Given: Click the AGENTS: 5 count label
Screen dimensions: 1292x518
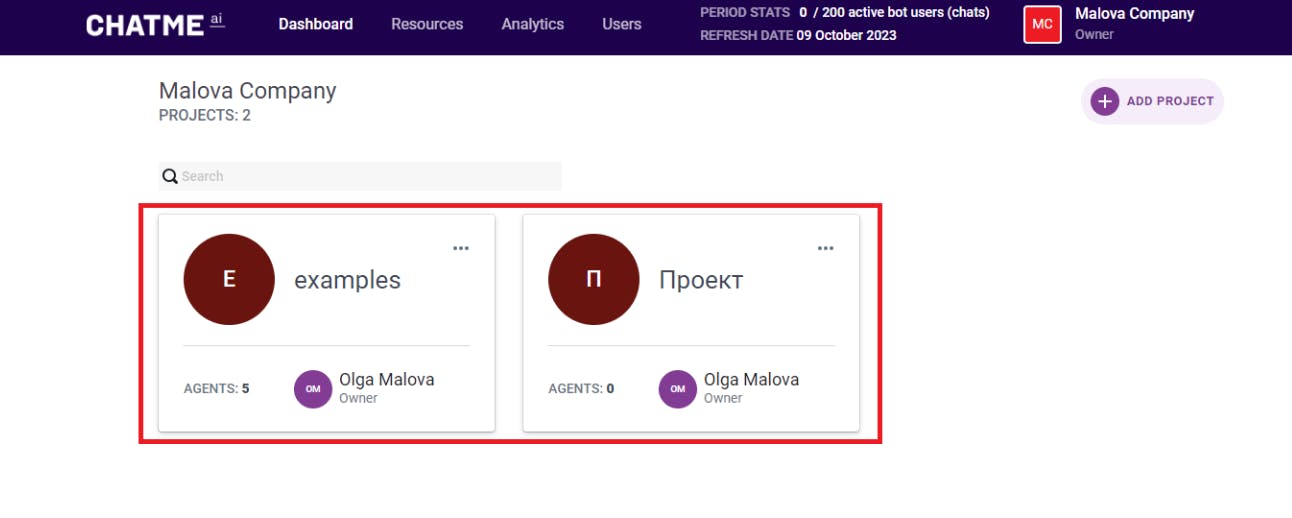Looking at the screenshot, I should 217,389.
